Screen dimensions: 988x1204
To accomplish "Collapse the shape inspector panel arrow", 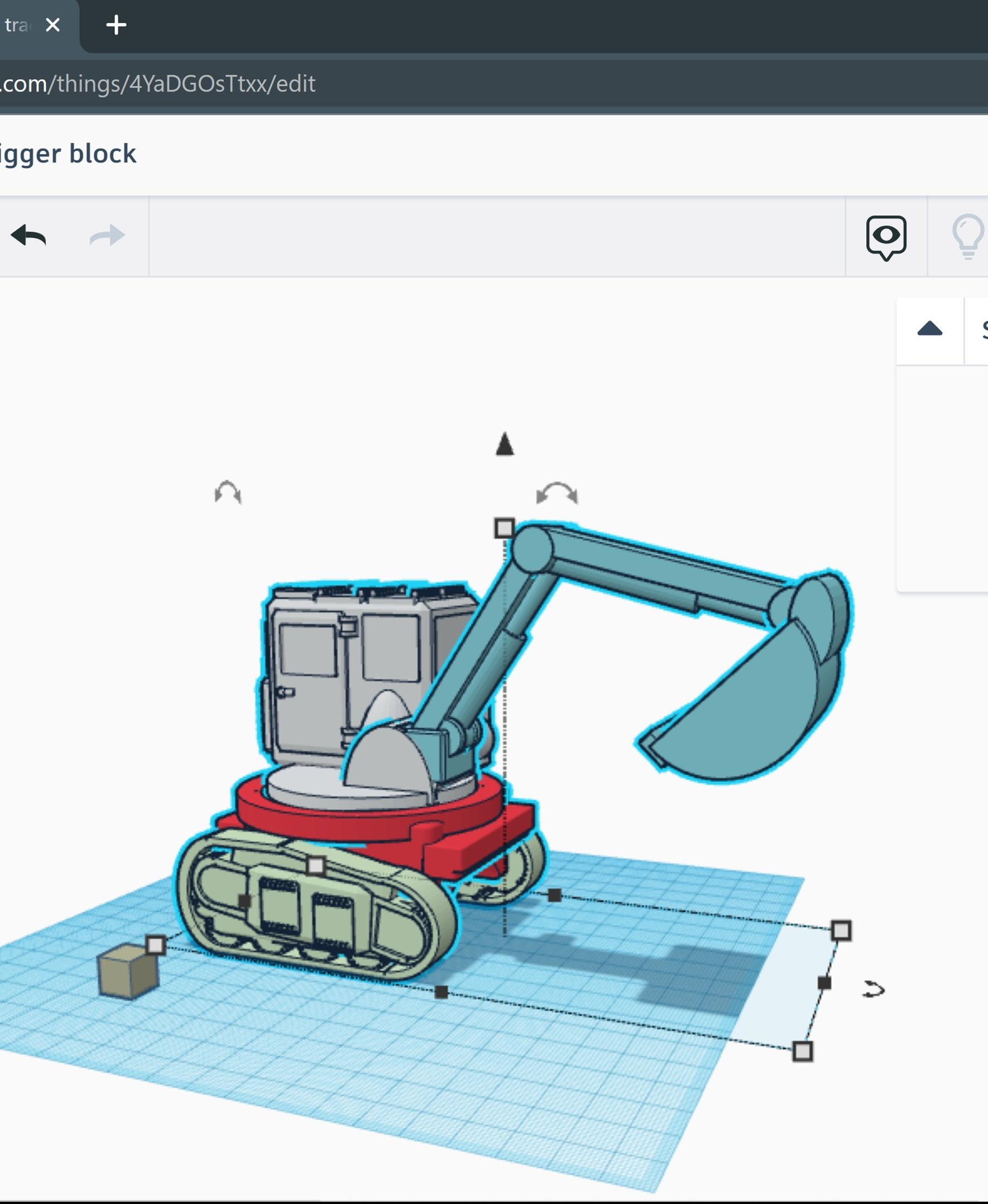I will [930, 329].
